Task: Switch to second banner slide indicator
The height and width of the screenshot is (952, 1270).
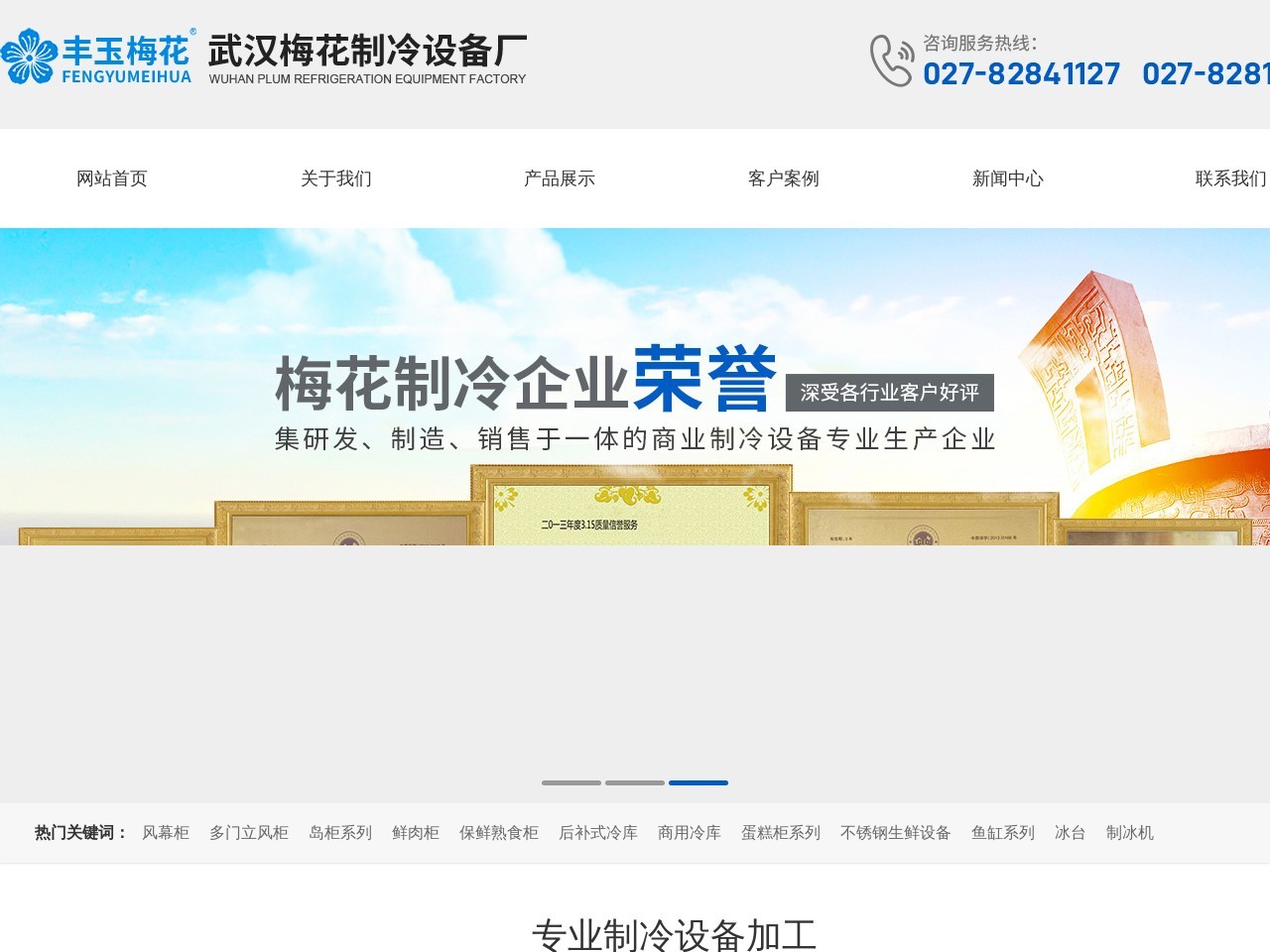Action: click(x=635, y=782)
